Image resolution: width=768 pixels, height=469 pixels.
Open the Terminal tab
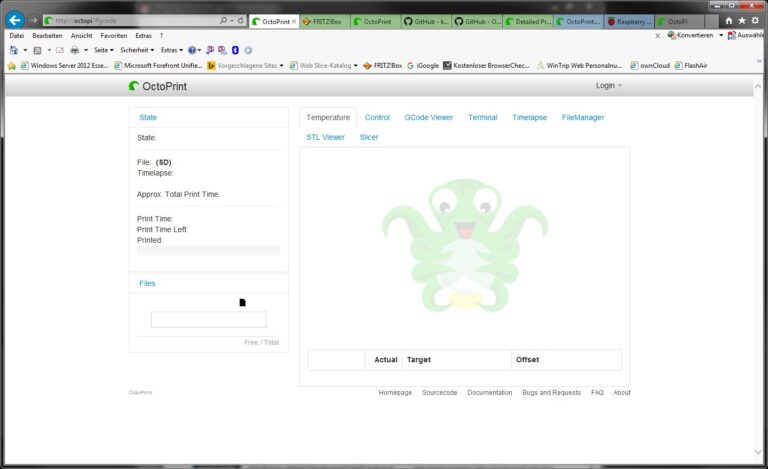point(482,117)
